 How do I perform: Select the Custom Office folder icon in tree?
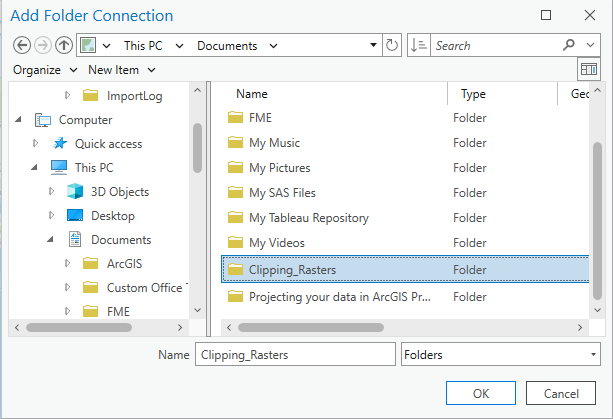(90, 287)
